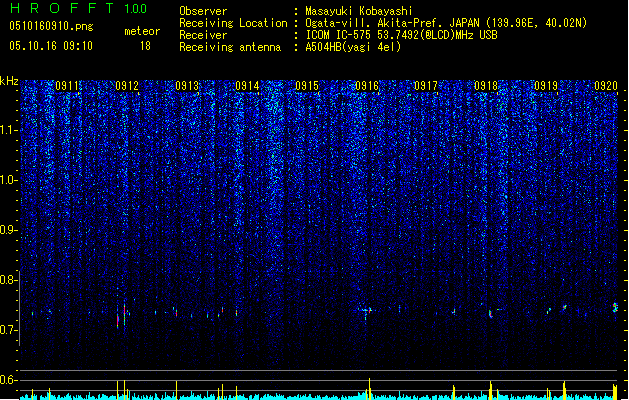The height and width of the screenshot is (400, 629).
Task: Click the Receiving Location label
Action: (233, 23)
